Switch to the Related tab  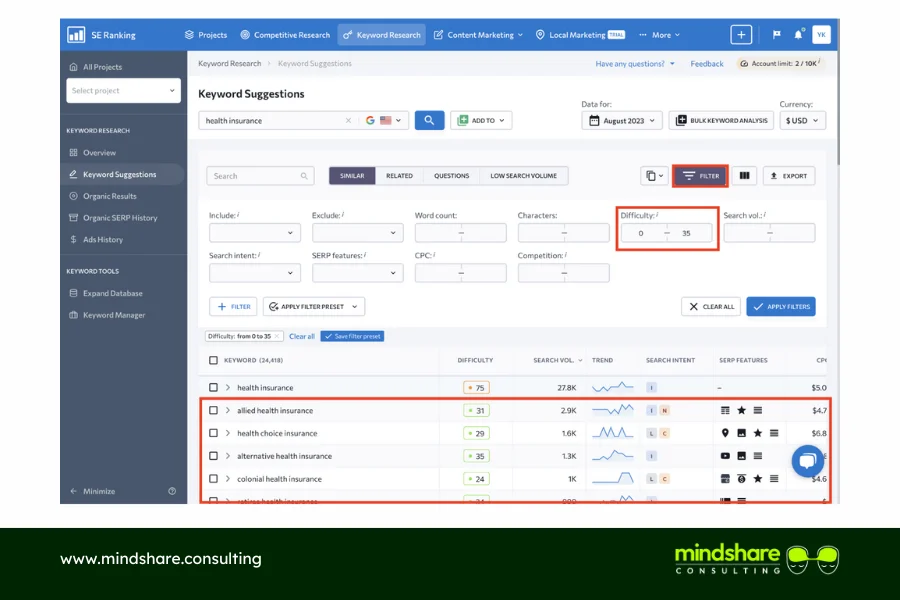[399, 176]
